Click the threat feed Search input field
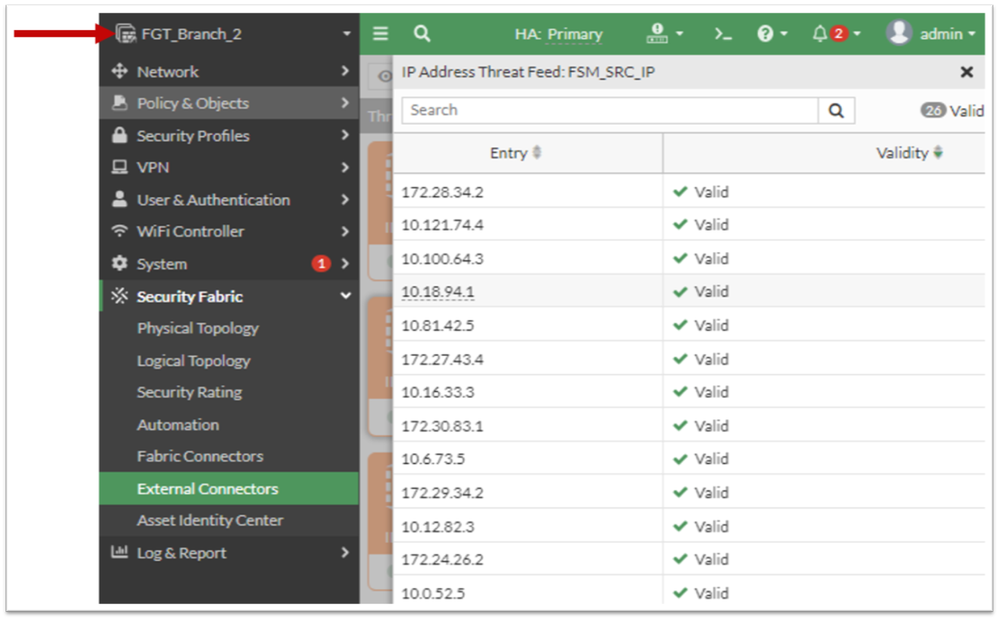 pyautogui.click(x=610, y=110)
